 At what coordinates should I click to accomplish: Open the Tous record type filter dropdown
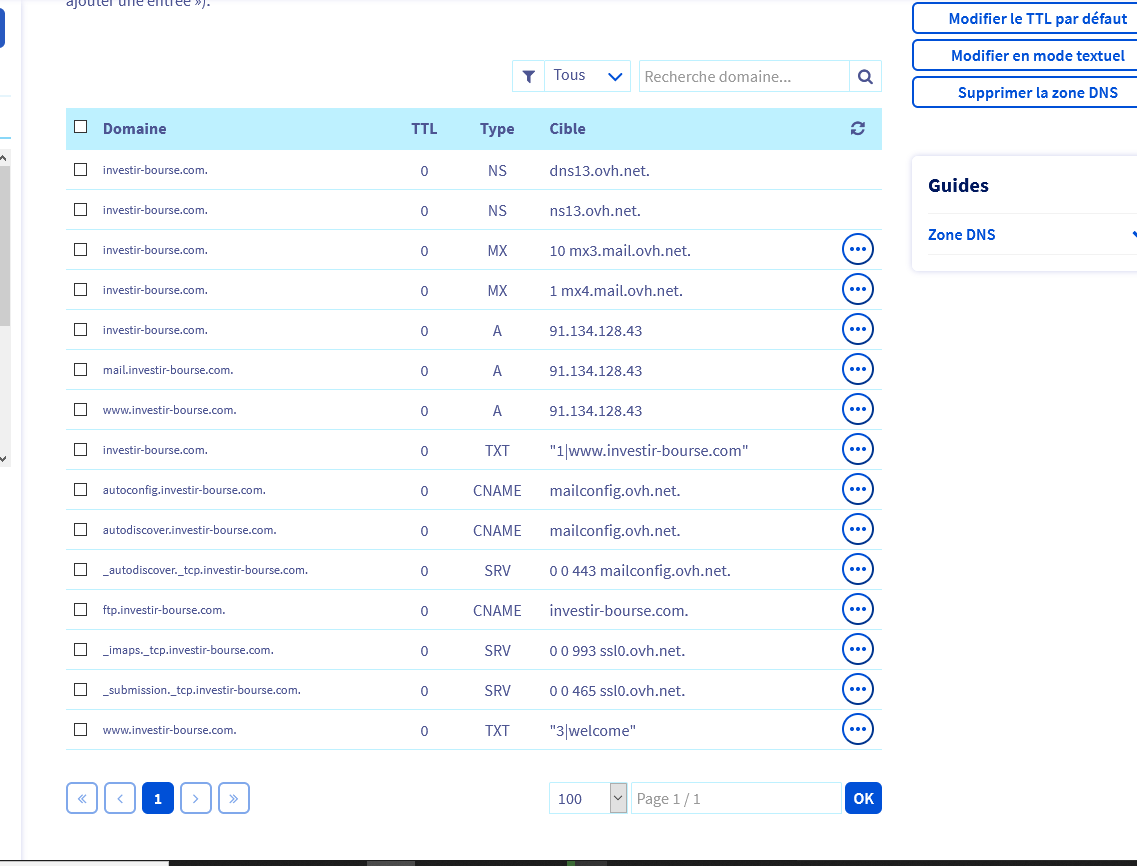587,76
